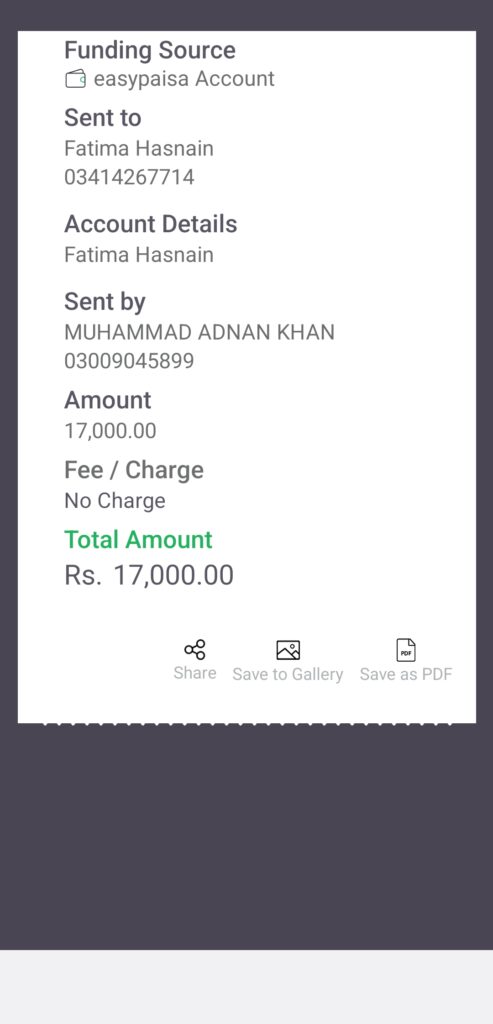Tap the dark area below the receipt
The width and height of the screenshot is (493, 1024).
246,836
